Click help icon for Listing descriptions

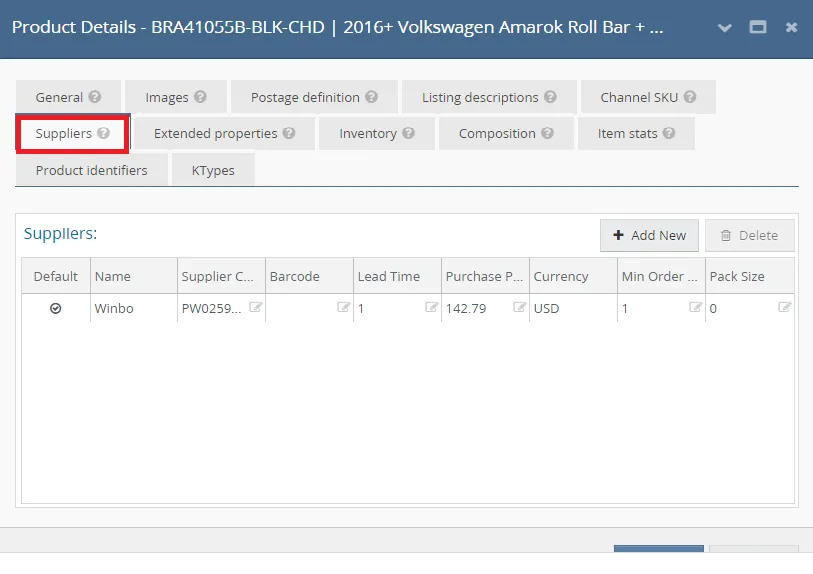pyautogui.click(x=550, y=96)
